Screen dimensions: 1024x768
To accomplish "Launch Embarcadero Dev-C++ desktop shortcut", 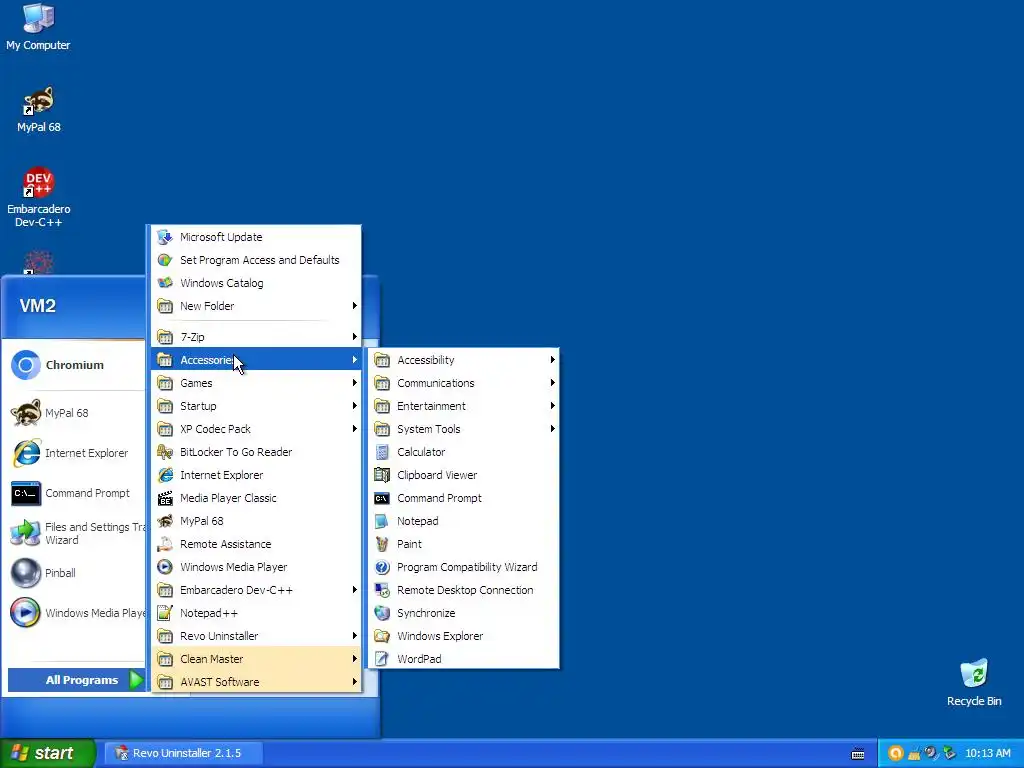I will (x=39, y=197).
